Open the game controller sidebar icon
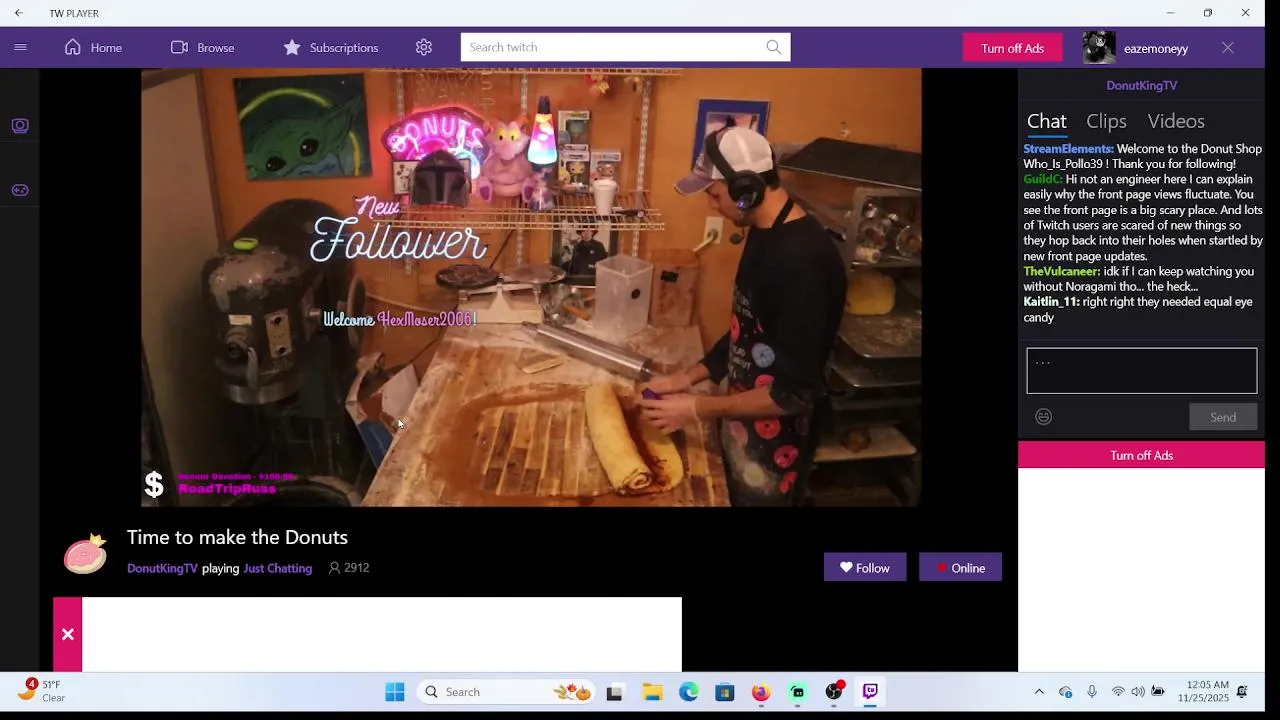Image resolution: width=1280 pixels, height=720 pixels. pos(20,190)
